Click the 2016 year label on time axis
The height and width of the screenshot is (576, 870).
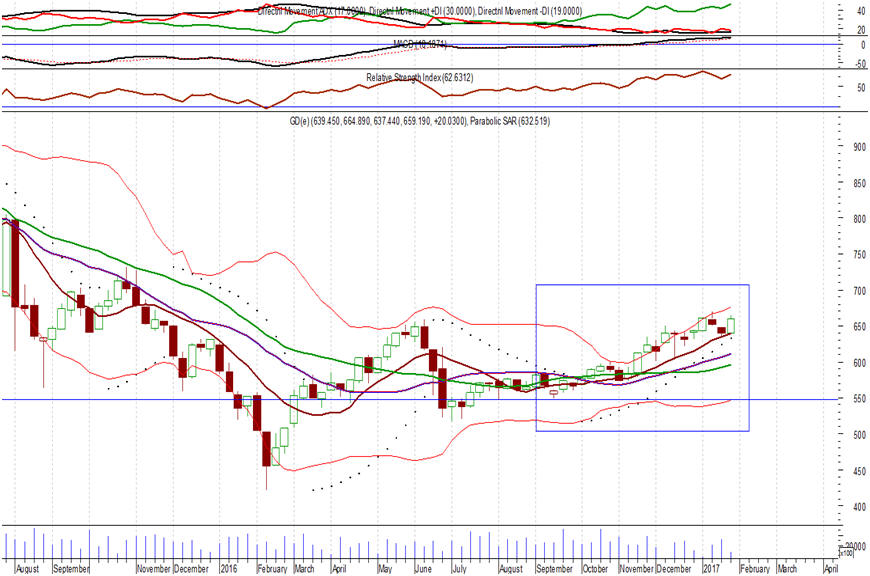pyautogui.click(x=229, y=569)
